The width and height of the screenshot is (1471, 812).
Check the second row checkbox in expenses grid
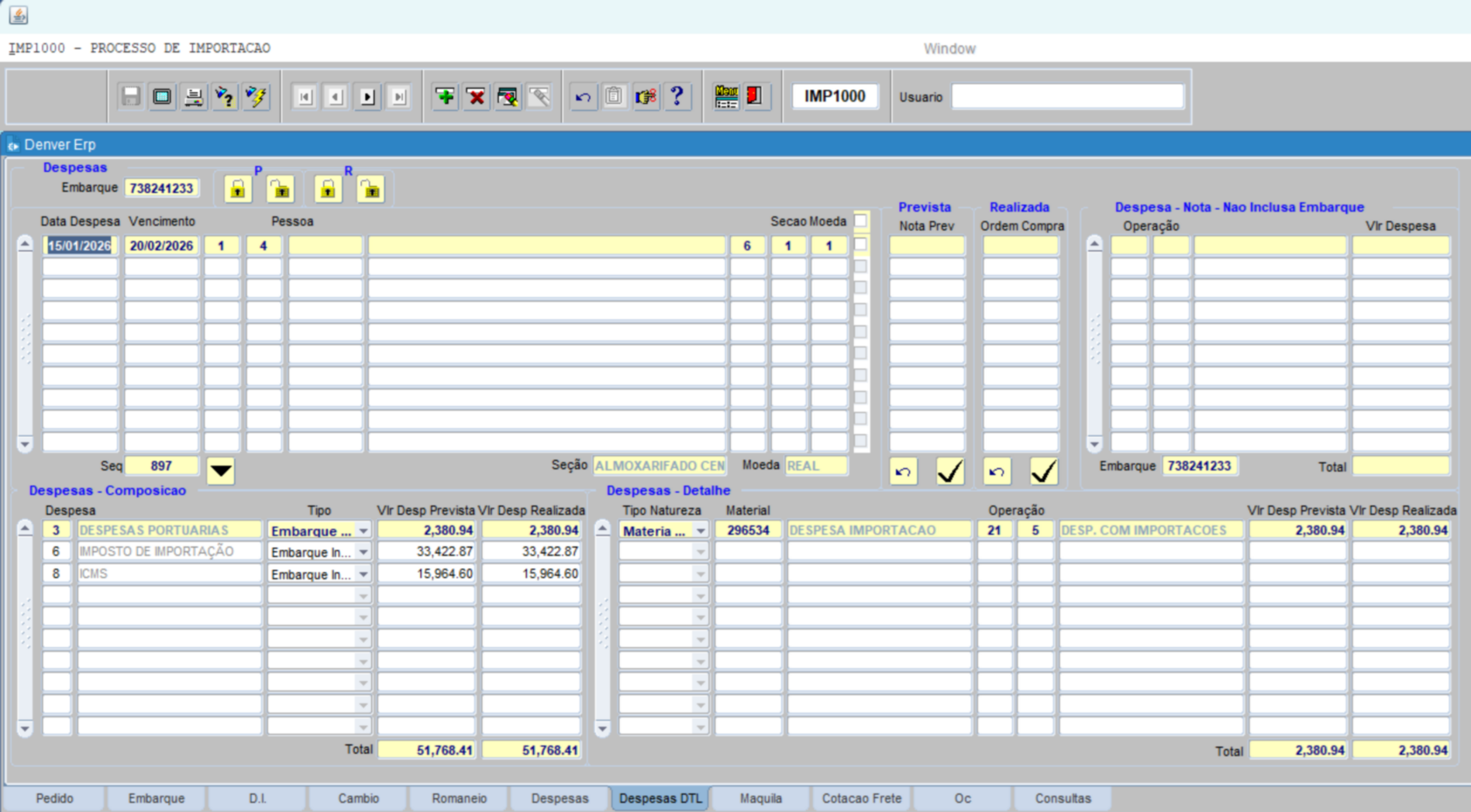click(x=860, y=267)
